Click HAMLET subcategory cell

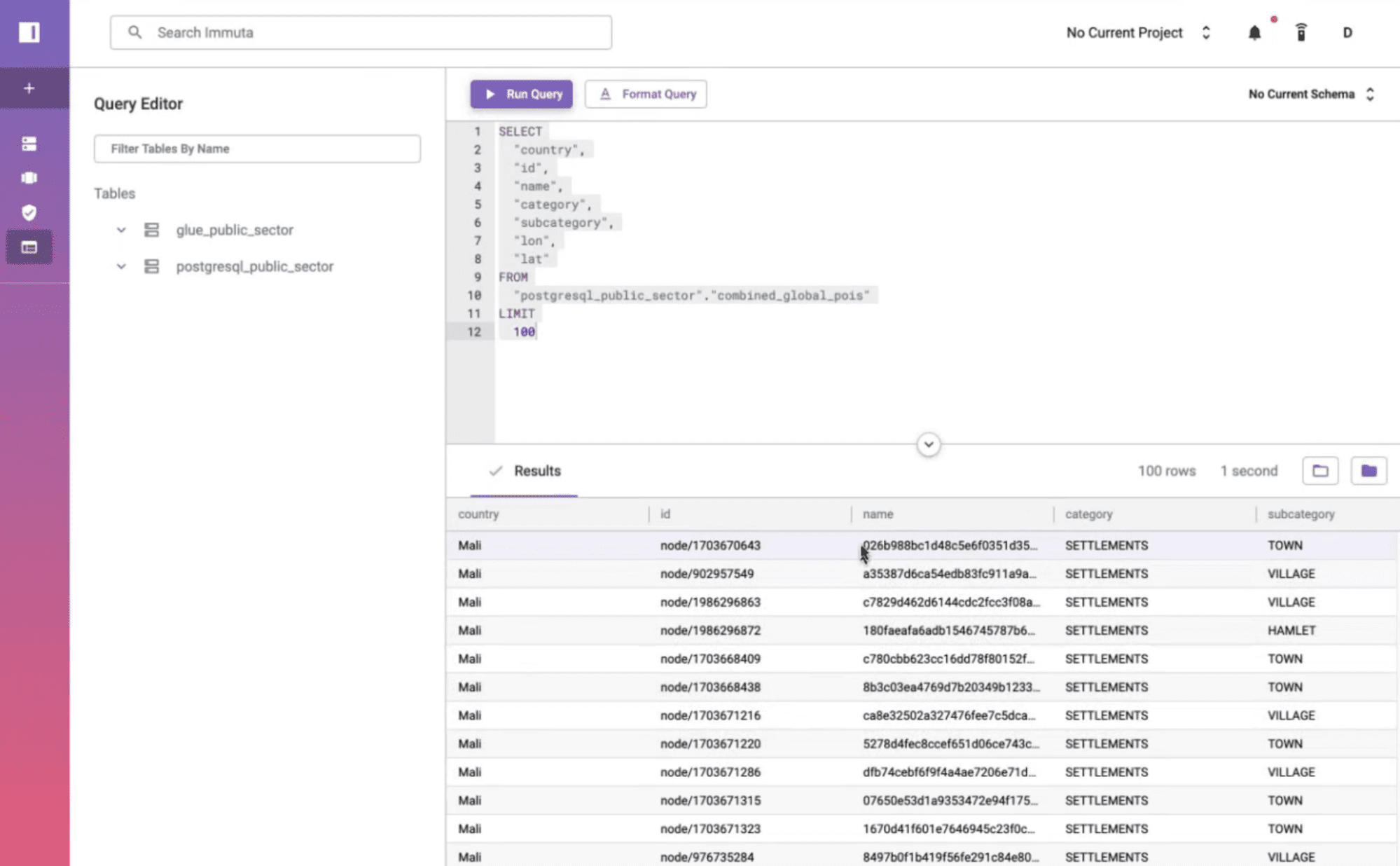(x=1291, y=630)
